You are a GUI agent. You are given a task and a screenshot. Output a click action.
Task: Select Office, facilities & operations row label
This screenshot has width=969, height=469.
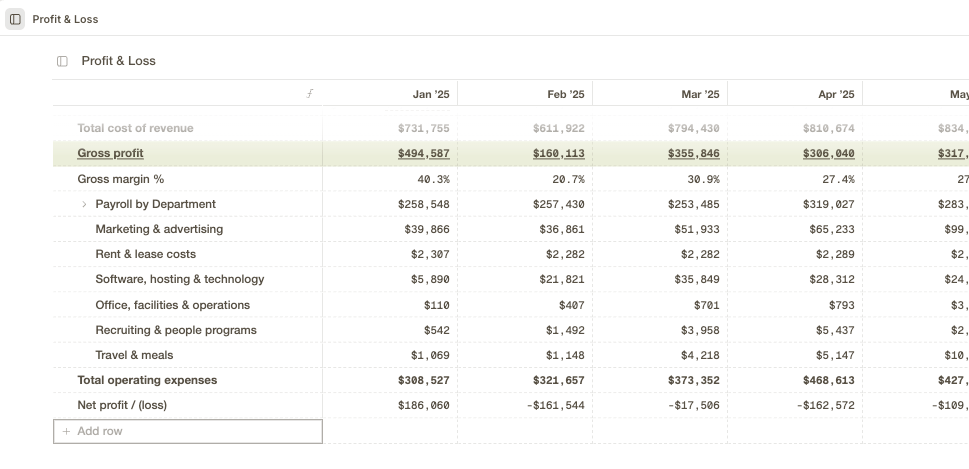(172, 305)
